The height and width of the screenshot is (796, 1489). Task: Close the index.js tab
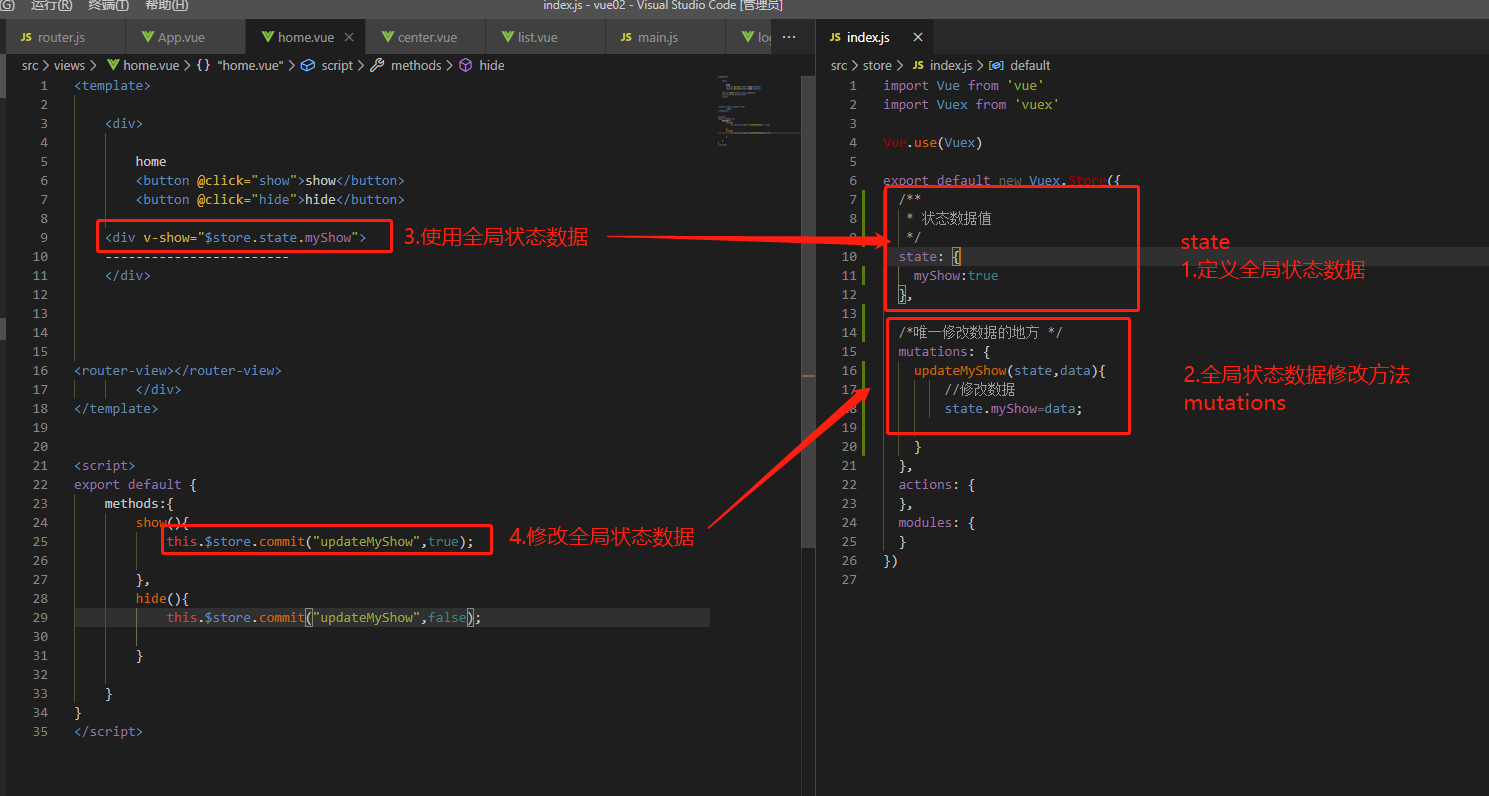tap(917, 37)
